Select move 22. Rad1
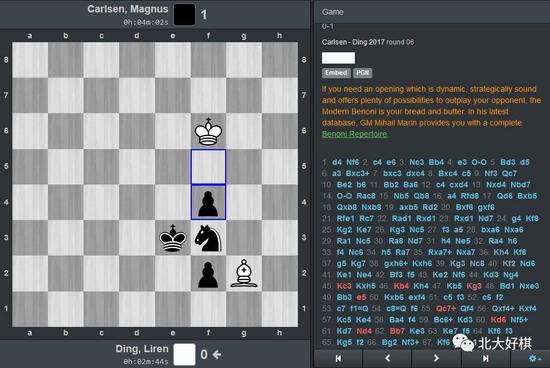 pos(401,218)
